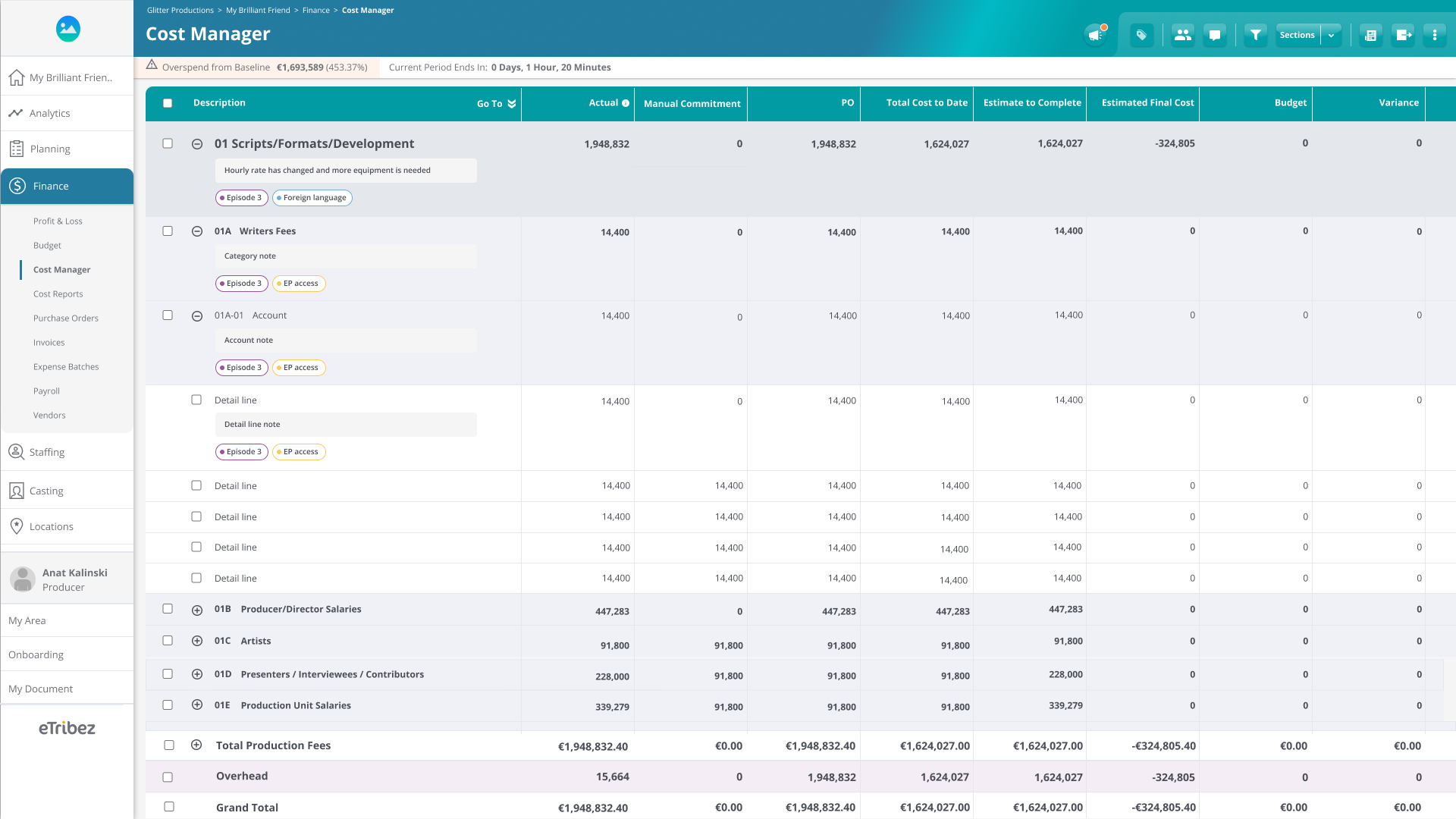
Task: Collapse the 01A-01 Account row
Action: click(197, 316)
